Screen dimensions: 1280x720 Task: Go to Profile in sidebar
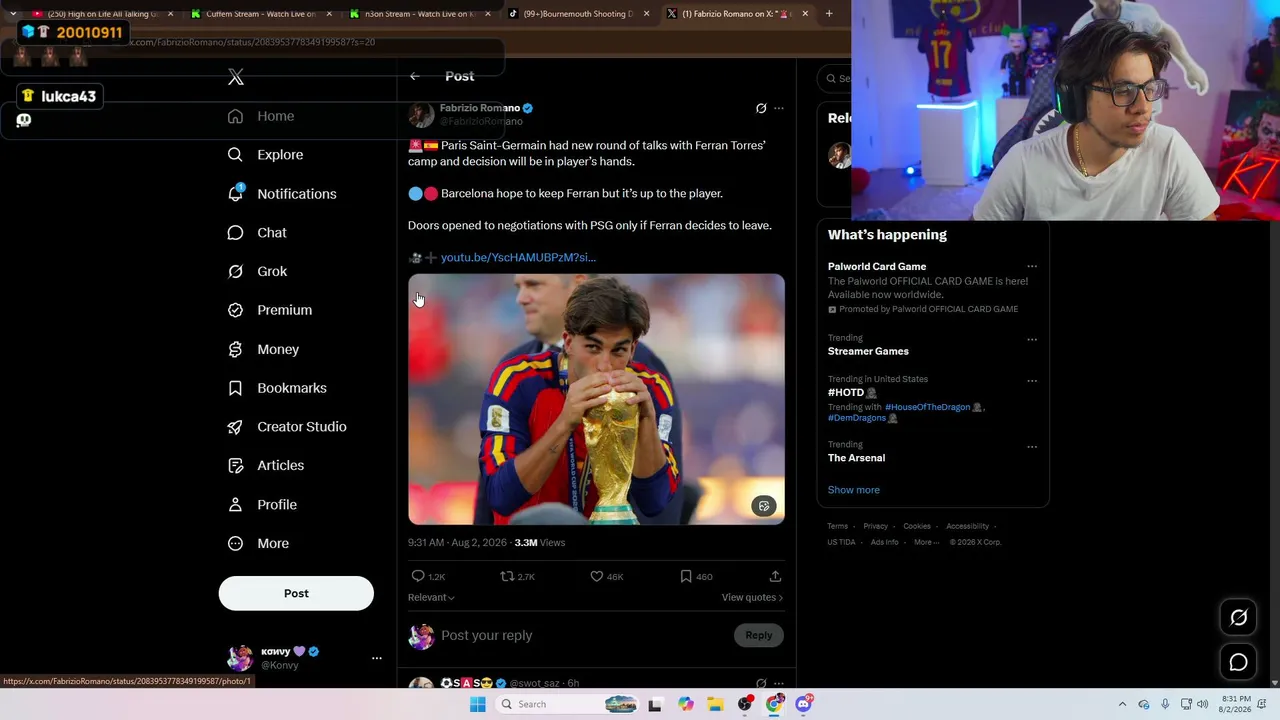[262, 505]
